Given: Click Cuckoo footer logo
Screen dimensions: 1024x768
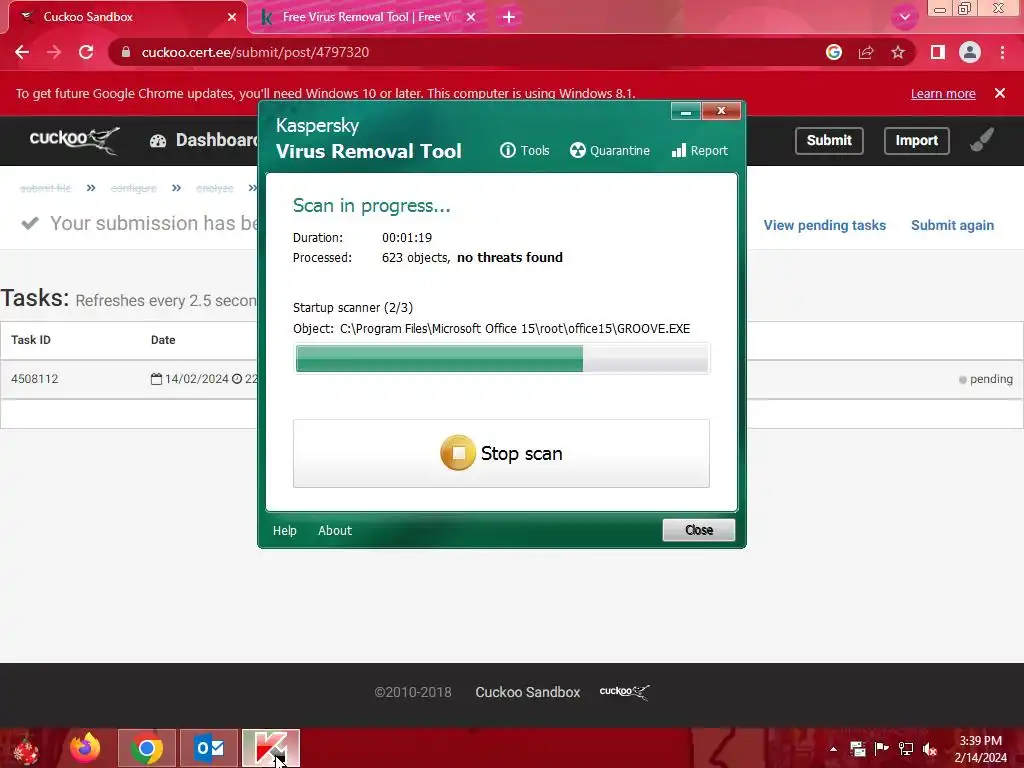Looking at the screenshot, I should (x=624, y=692).
